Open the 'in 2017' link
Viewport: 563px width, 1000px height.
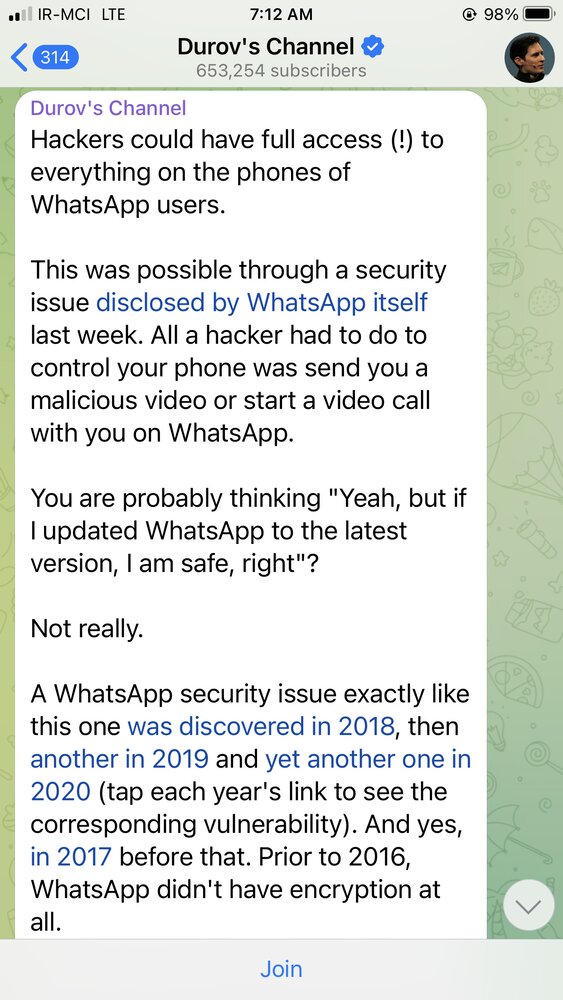pyautogui.click(x=71, y=856)
